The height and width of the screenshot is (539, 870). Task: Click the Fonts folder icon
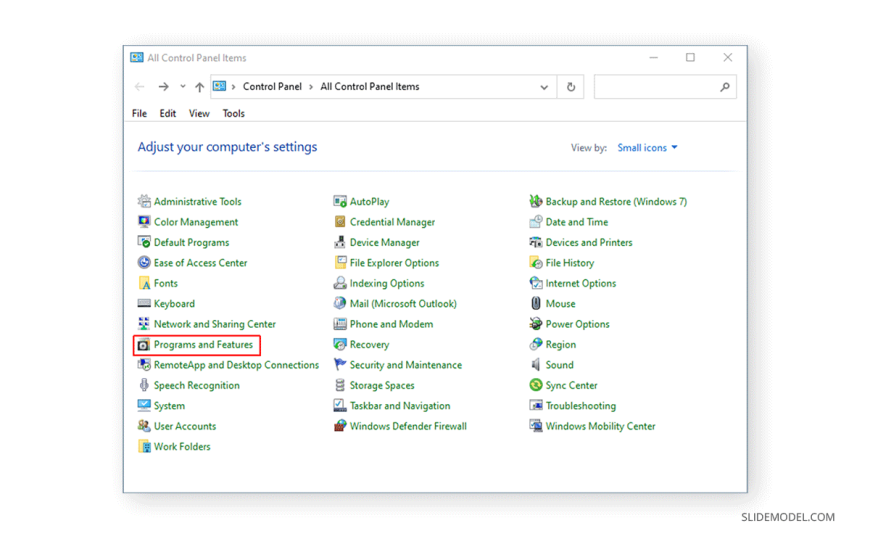tap(144, 283)
